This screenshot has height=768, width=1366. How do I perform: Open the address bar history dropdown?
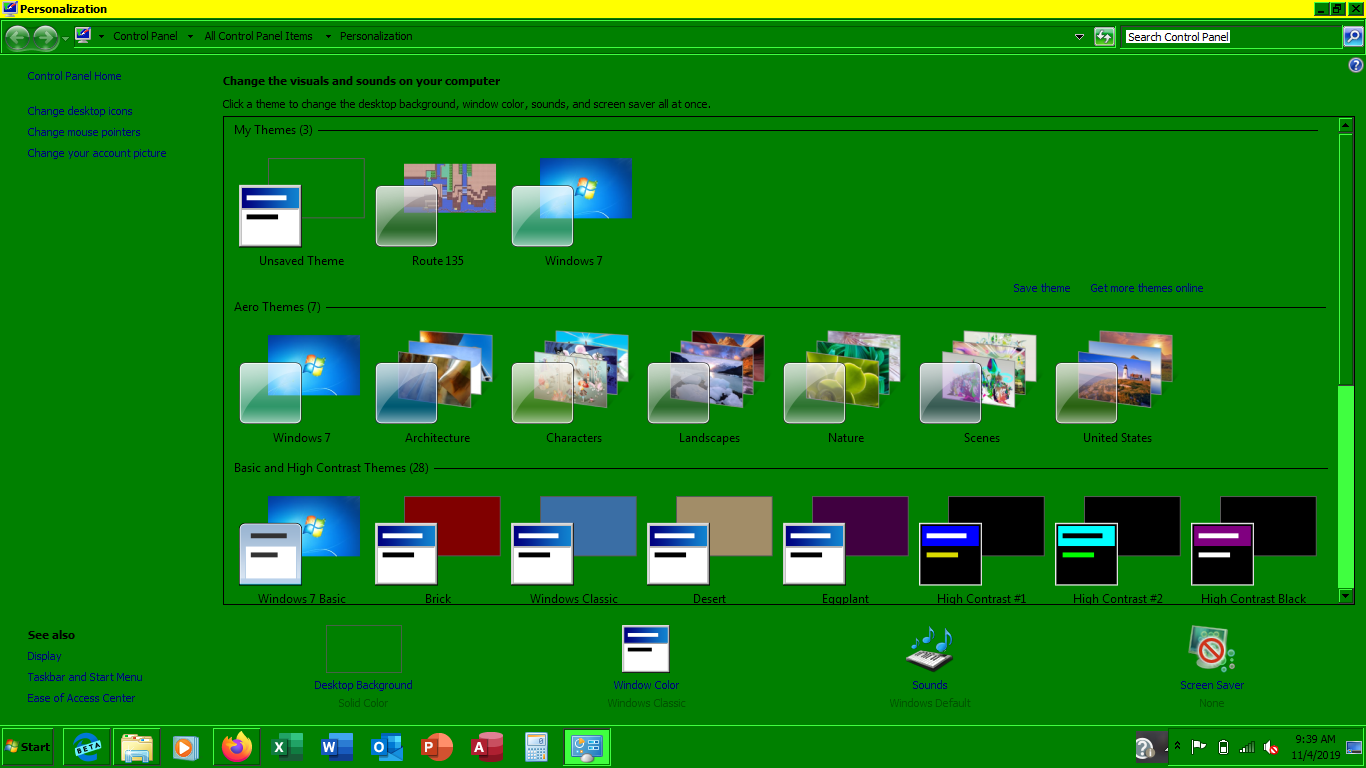[1079, 37]
